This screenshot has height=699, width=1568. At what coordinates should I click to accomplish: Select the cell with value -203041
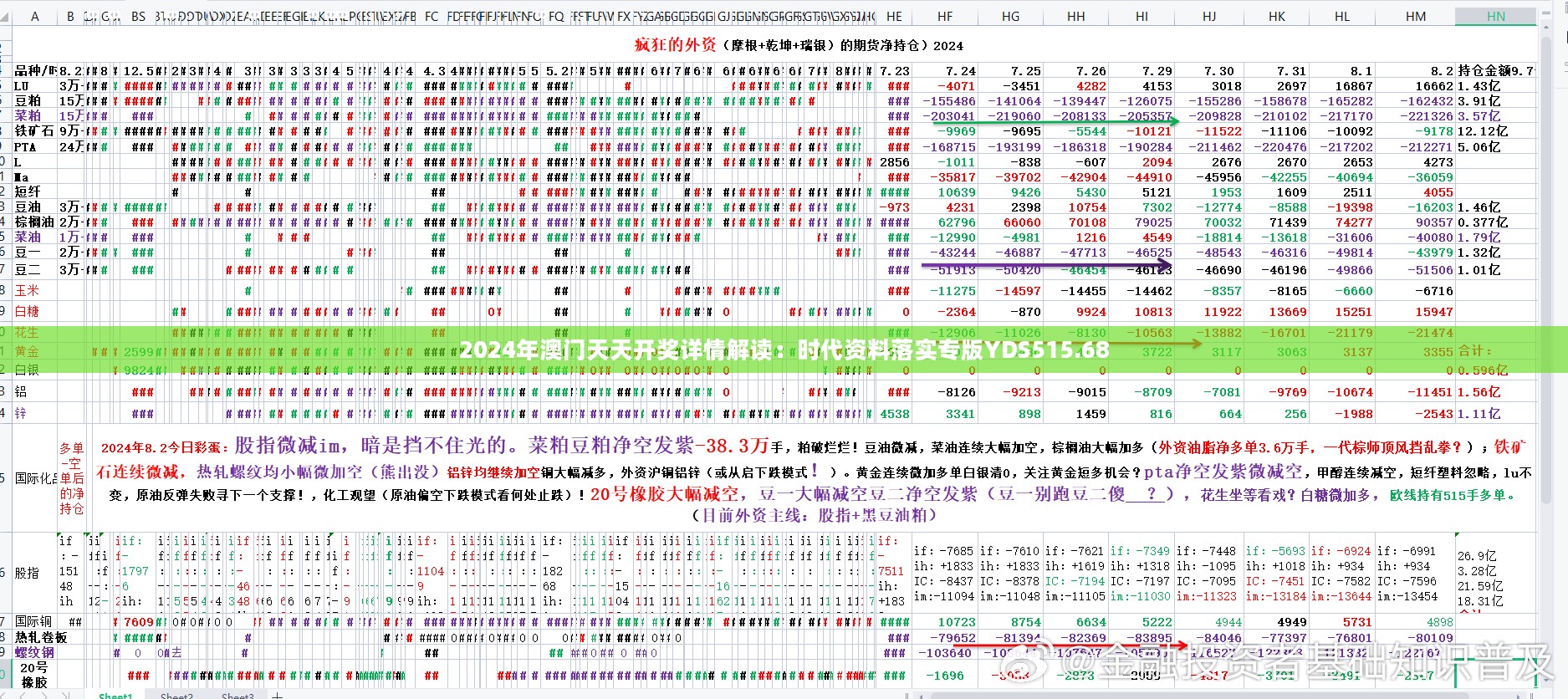coord(945,116)
